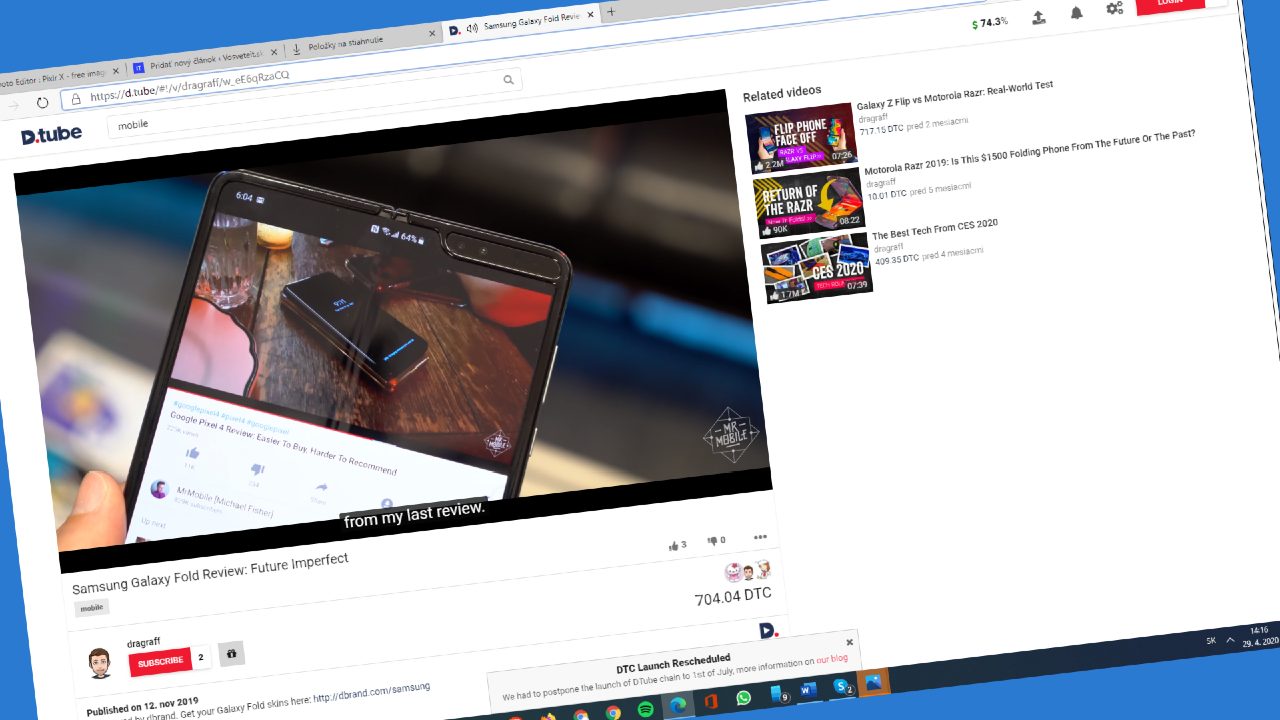Click the red LOGIN button

pyautogui.click(x=1171, y=4)
